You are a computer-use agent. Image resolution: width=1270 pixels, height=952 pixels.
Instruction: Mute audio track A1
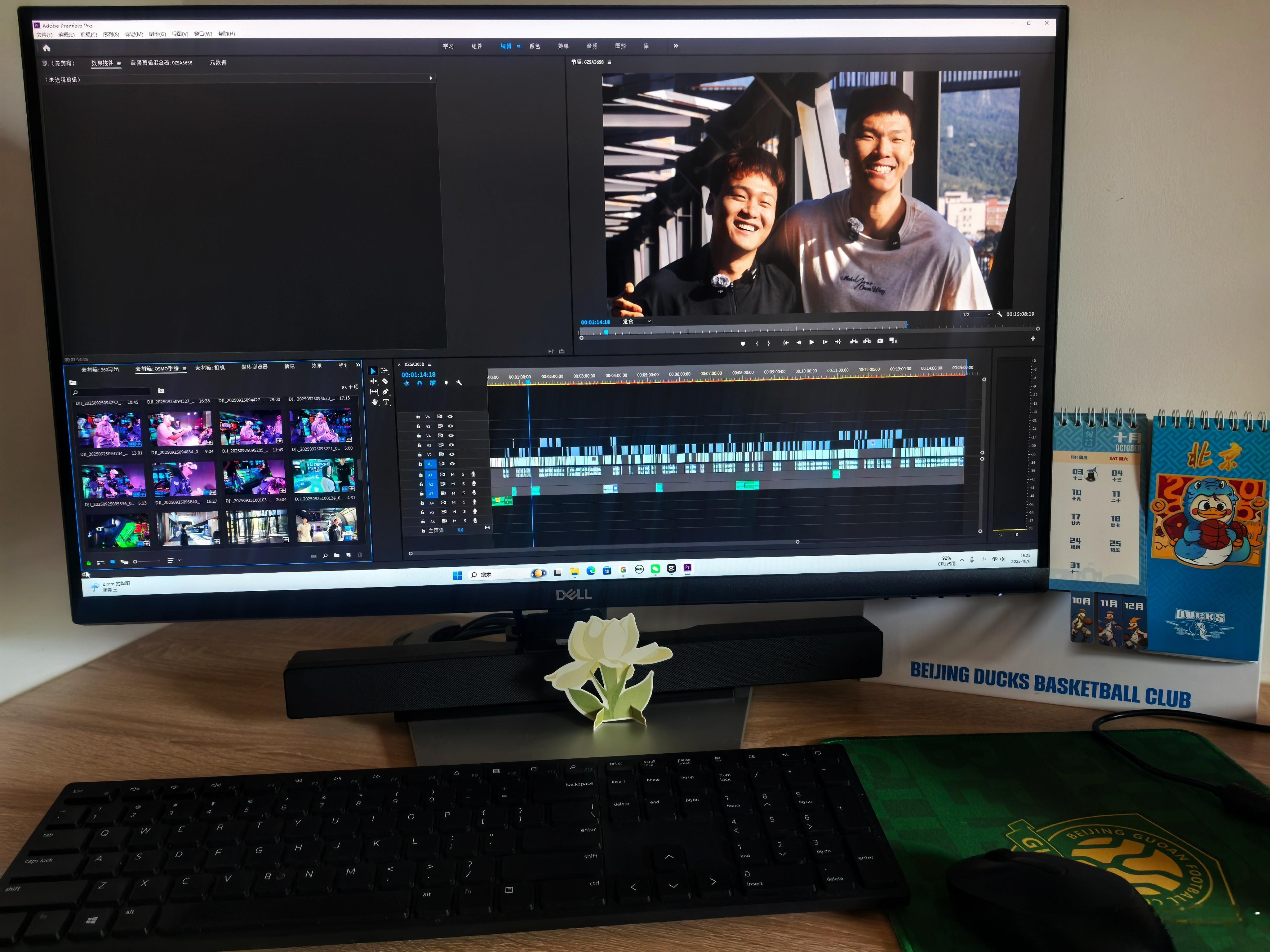coord(452,474)
